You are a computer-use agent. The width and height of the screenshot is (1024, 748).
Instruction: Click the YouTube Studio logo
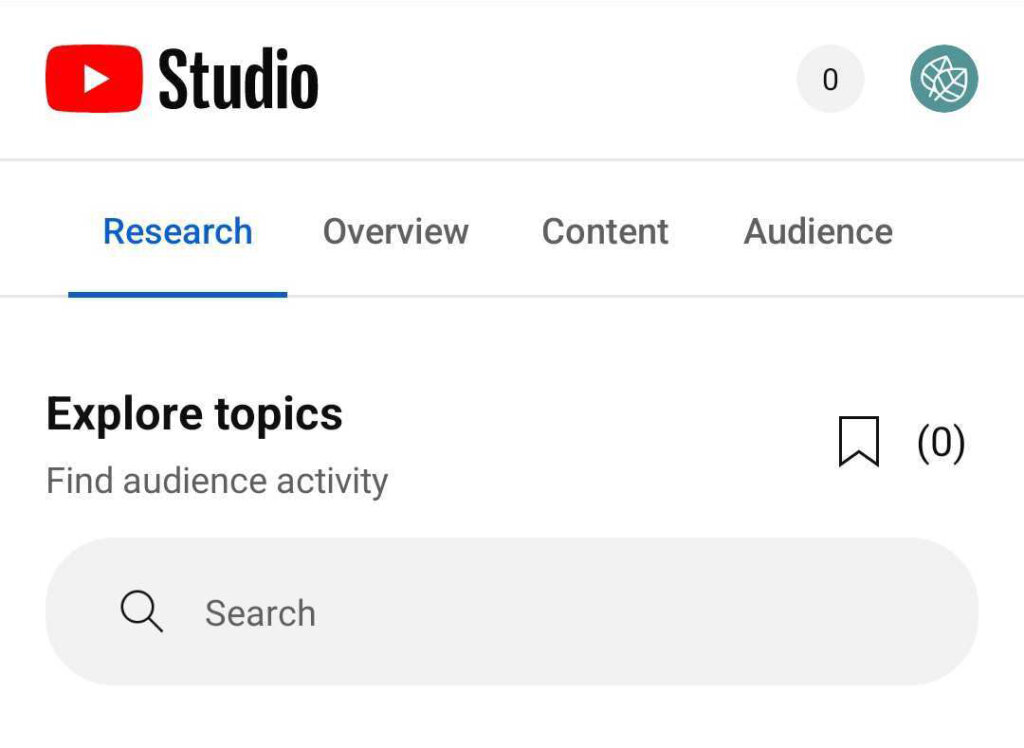(x=180, y=80)
